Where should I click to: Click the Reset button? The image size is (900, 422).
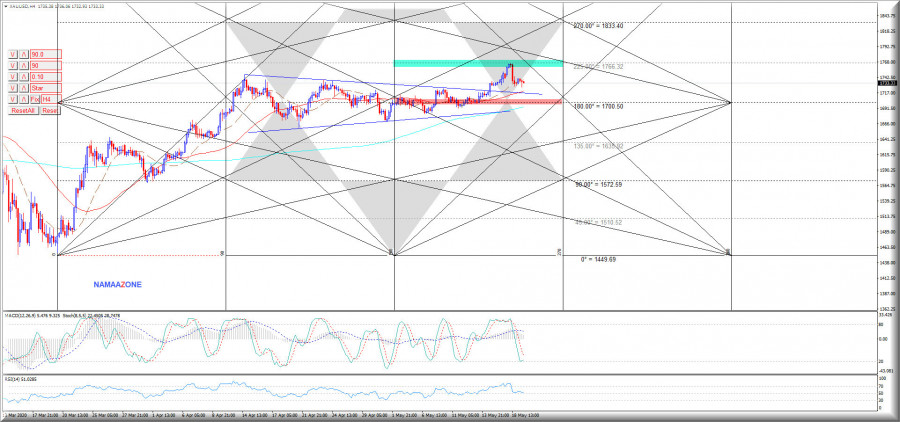tap(50, 110)
